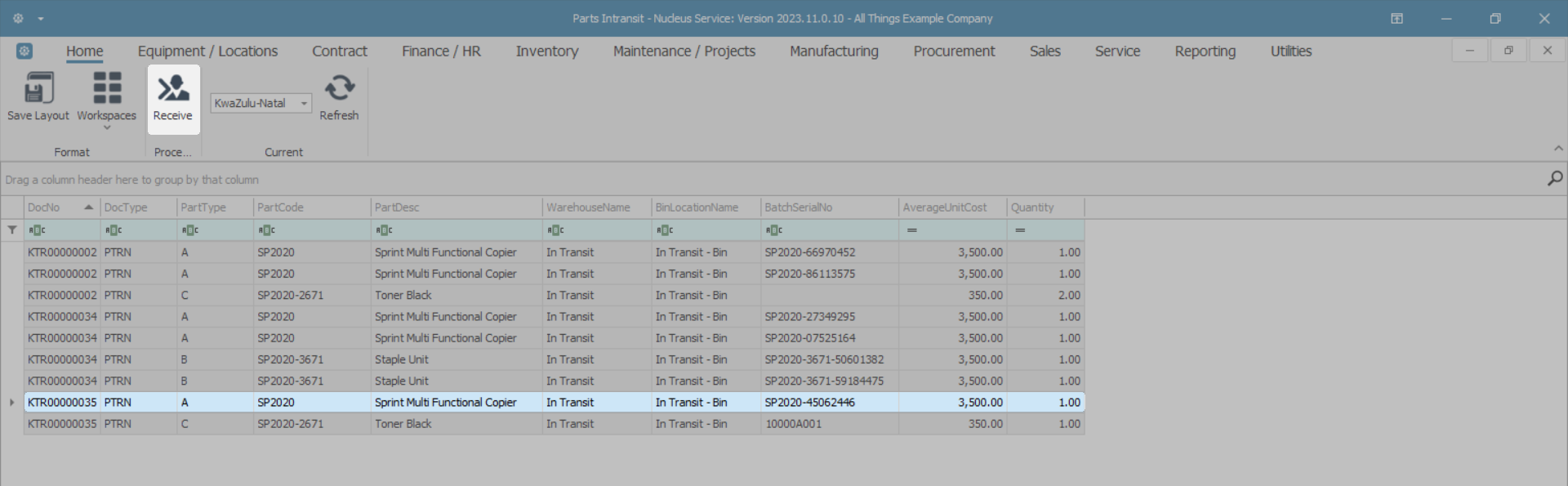Click the PartDesc filter operator icon

click(x=385, y=230)
